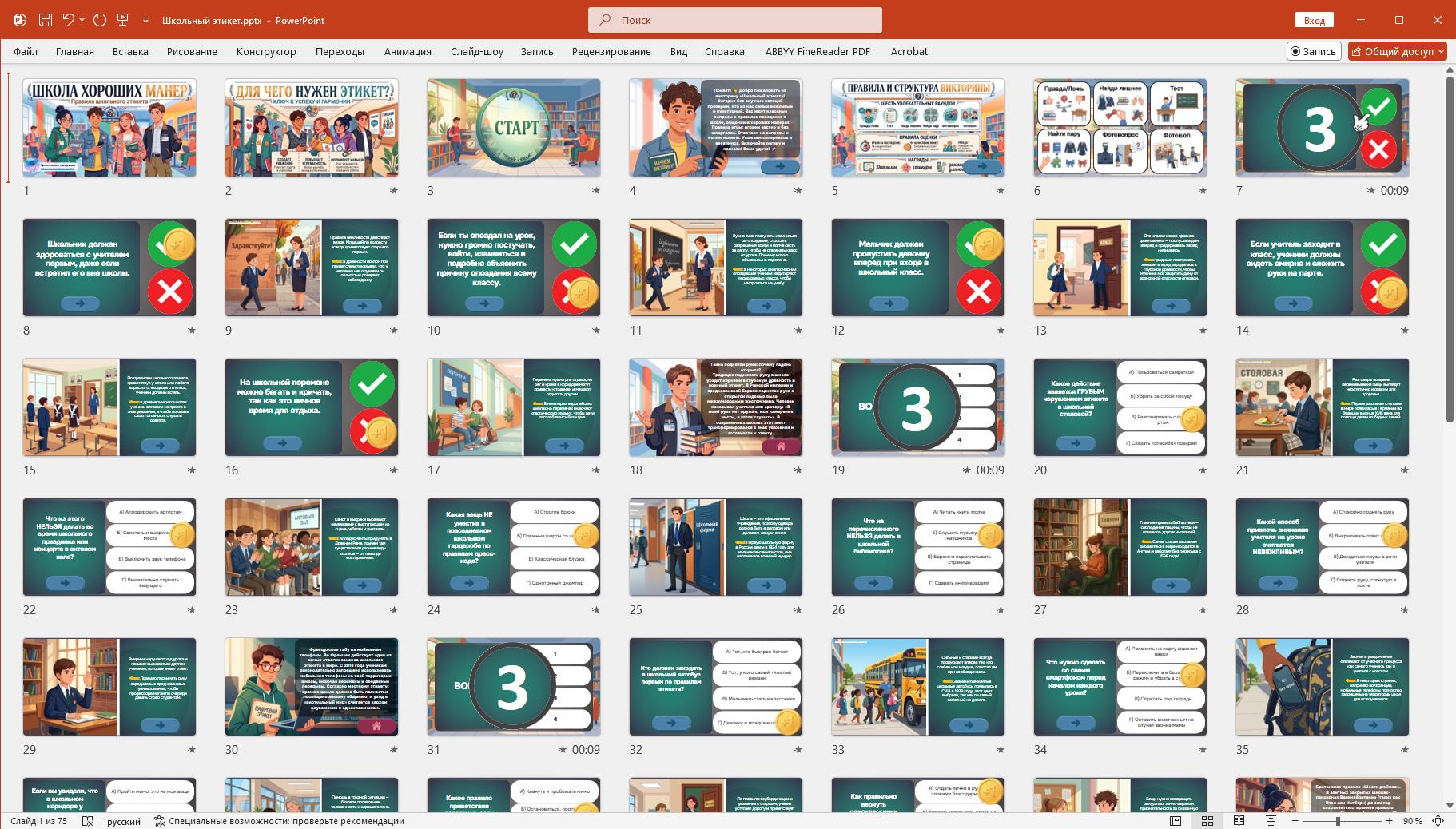Image resolution: width=1456 pixels, height=829 pixels.
Task: Click the Запись record button at top right
Action: pos(1313,51)
